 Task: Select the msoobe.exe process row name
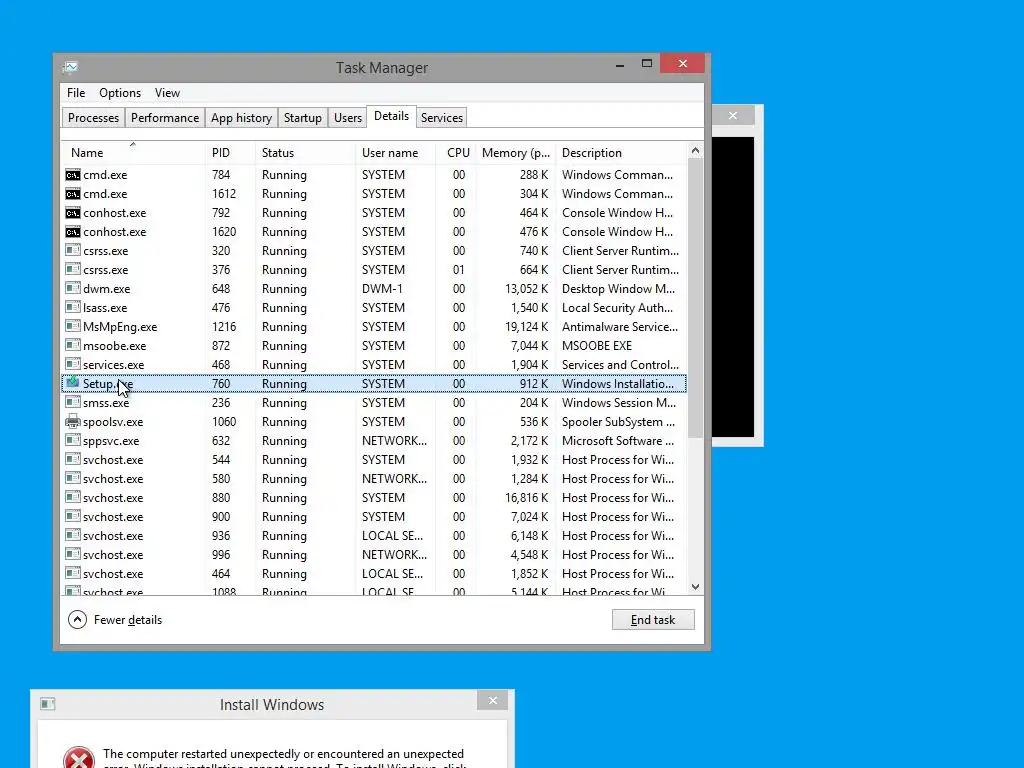click(x=114, y=345)
